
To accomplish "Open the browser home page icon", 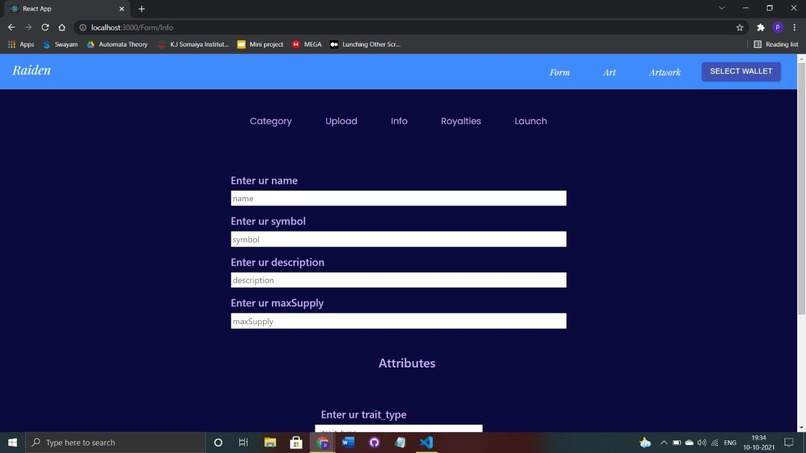I will 62,27.
